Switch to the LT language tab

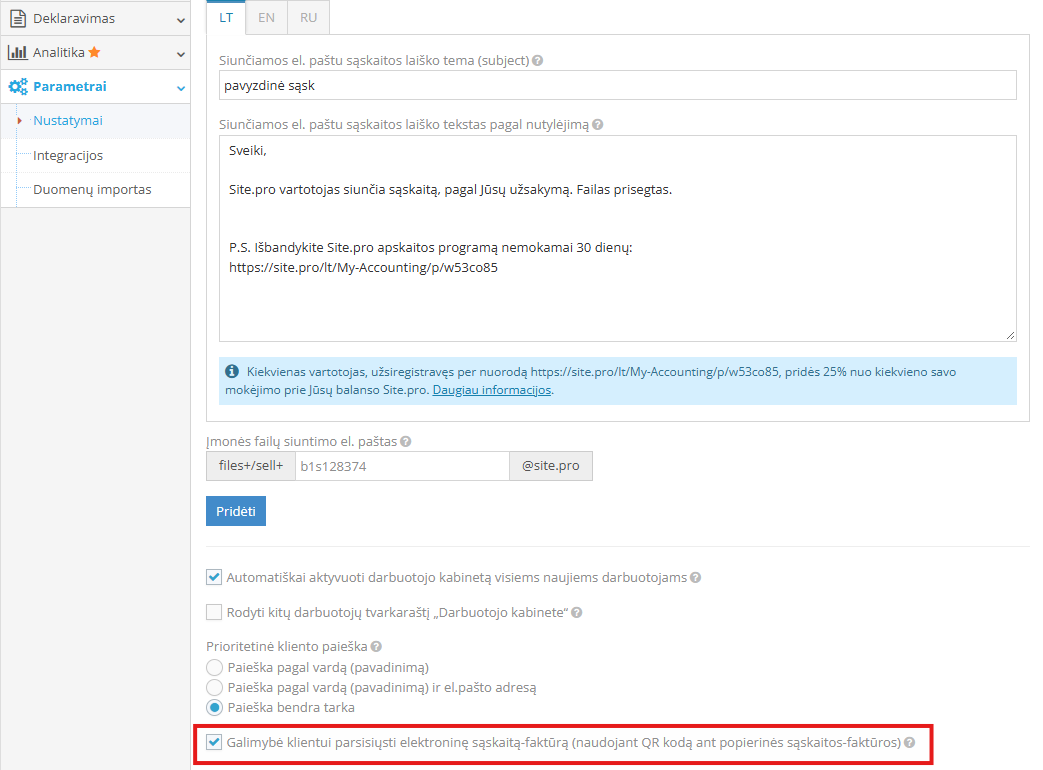click(226, 17)
